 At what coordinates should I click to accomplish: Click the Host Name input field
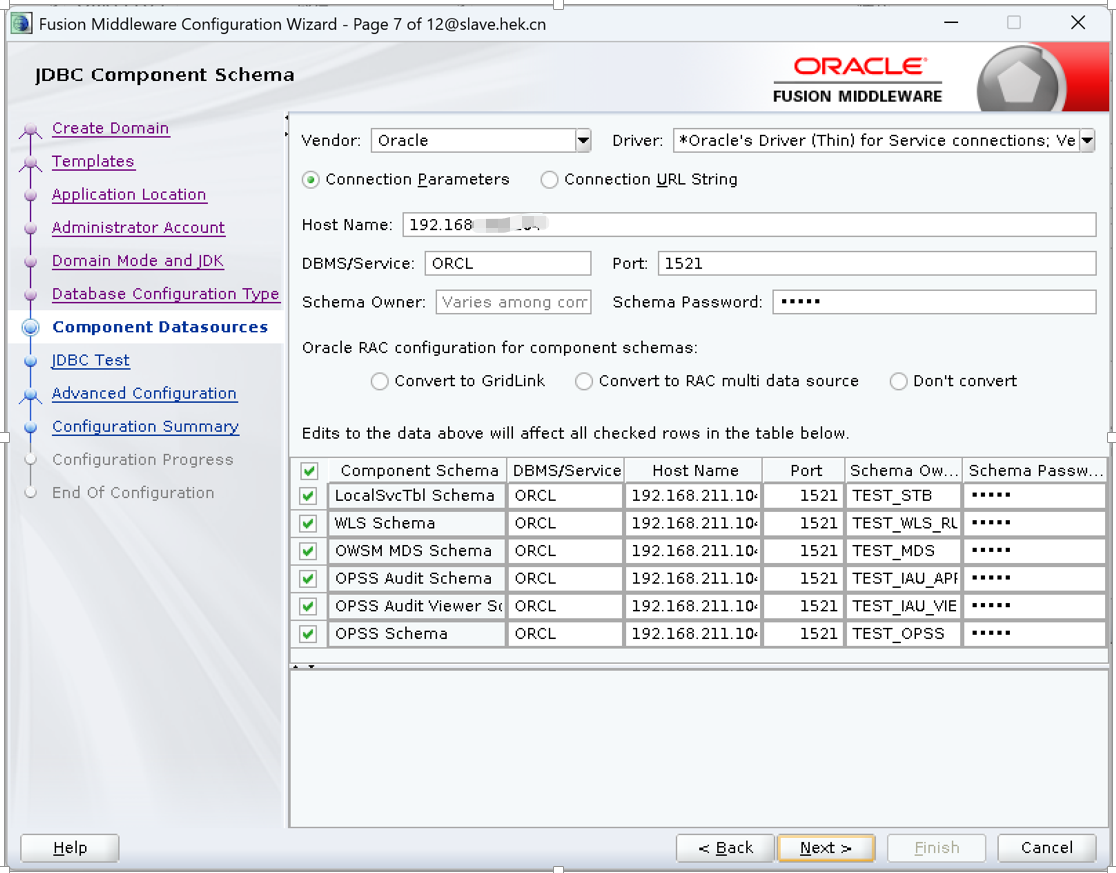749,225
